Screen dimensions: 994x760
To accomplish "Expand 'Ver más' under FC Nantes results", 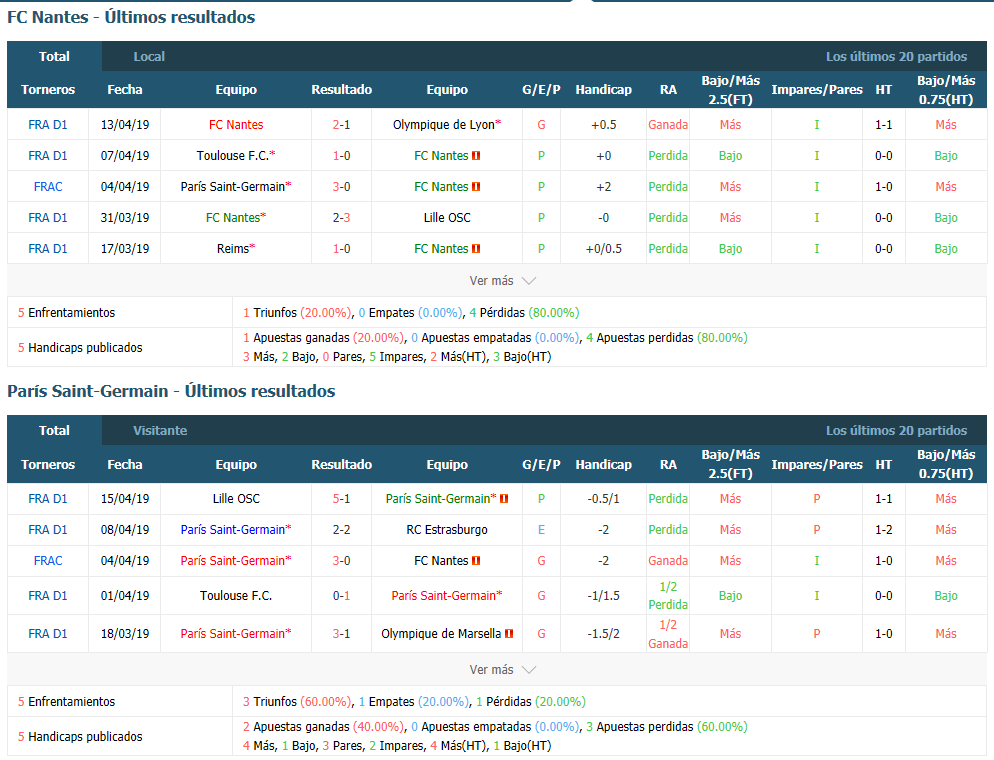I will [503, 281].
